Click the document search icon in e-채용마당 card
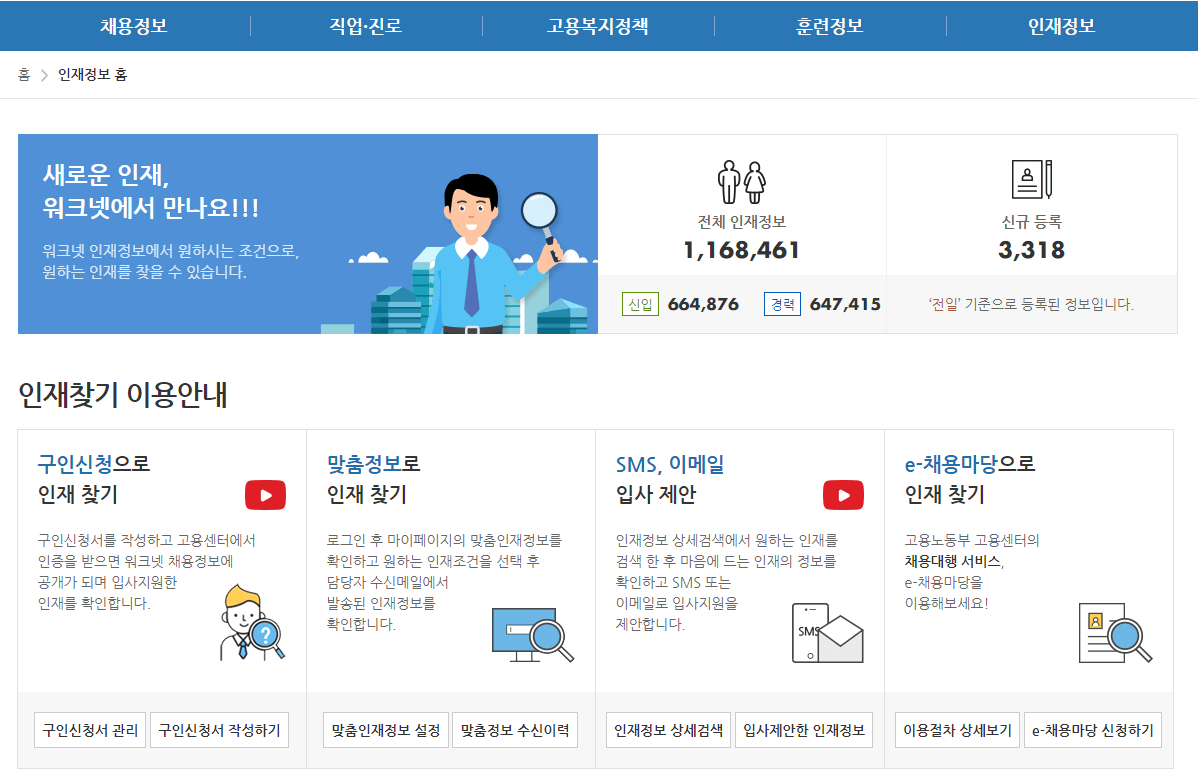The width and height of the screenshot is (1198, 774). (x=1115, y=633)
